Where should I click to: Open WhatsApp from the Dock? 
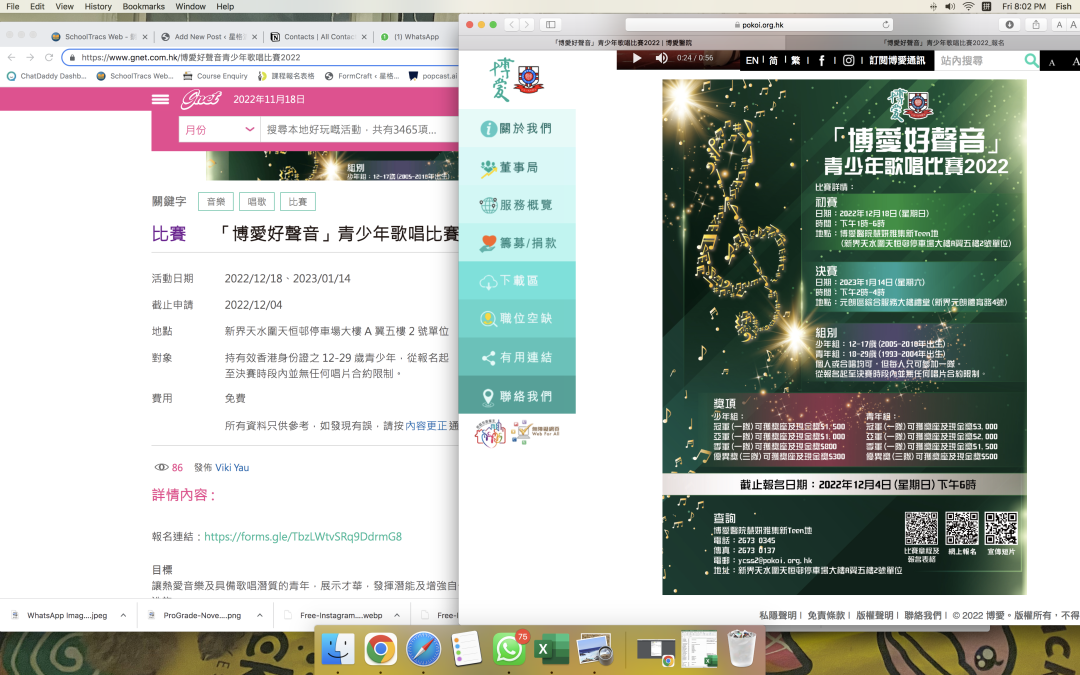tap(509, 649)
